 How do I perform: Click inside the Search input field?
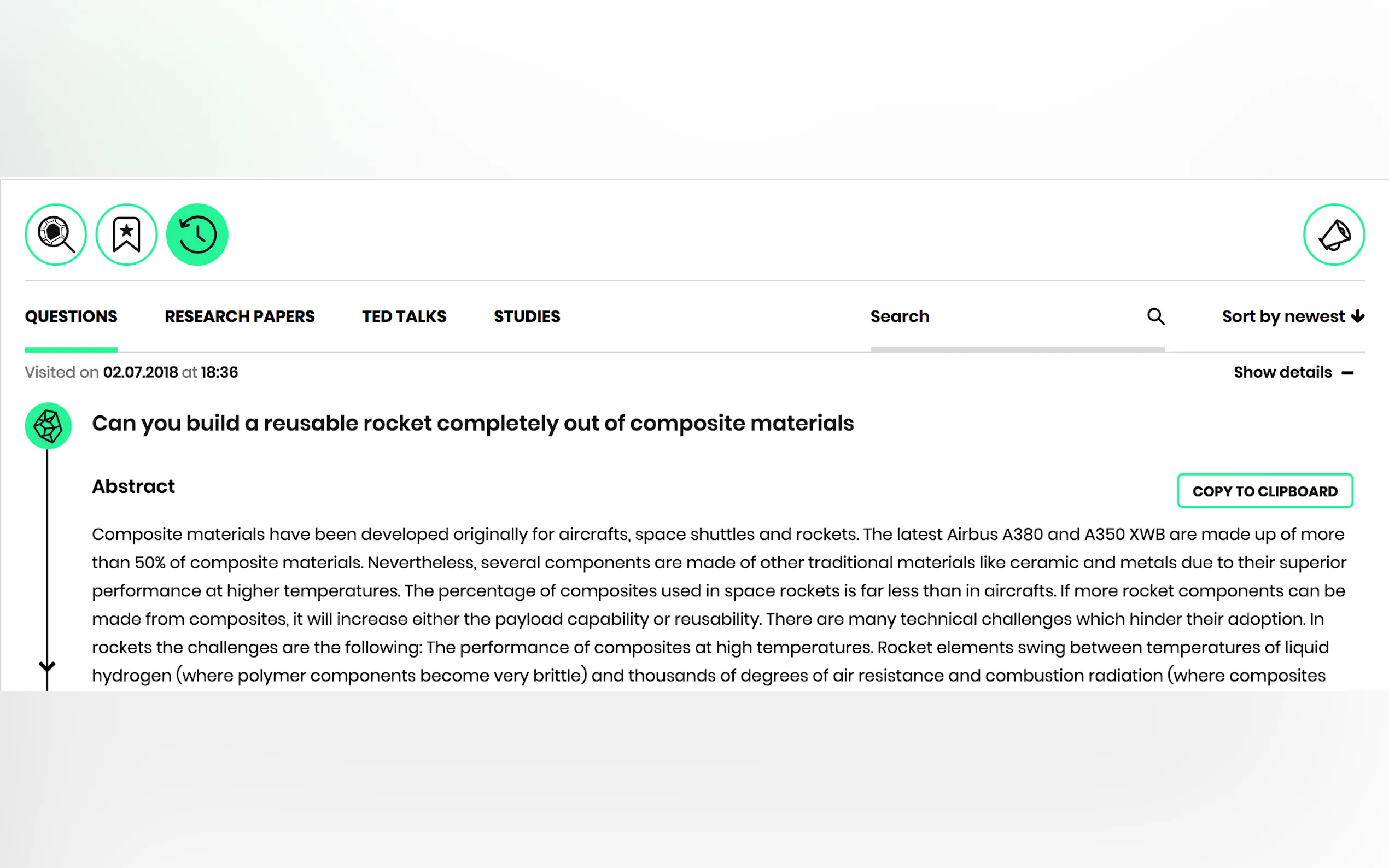(999, 316)
